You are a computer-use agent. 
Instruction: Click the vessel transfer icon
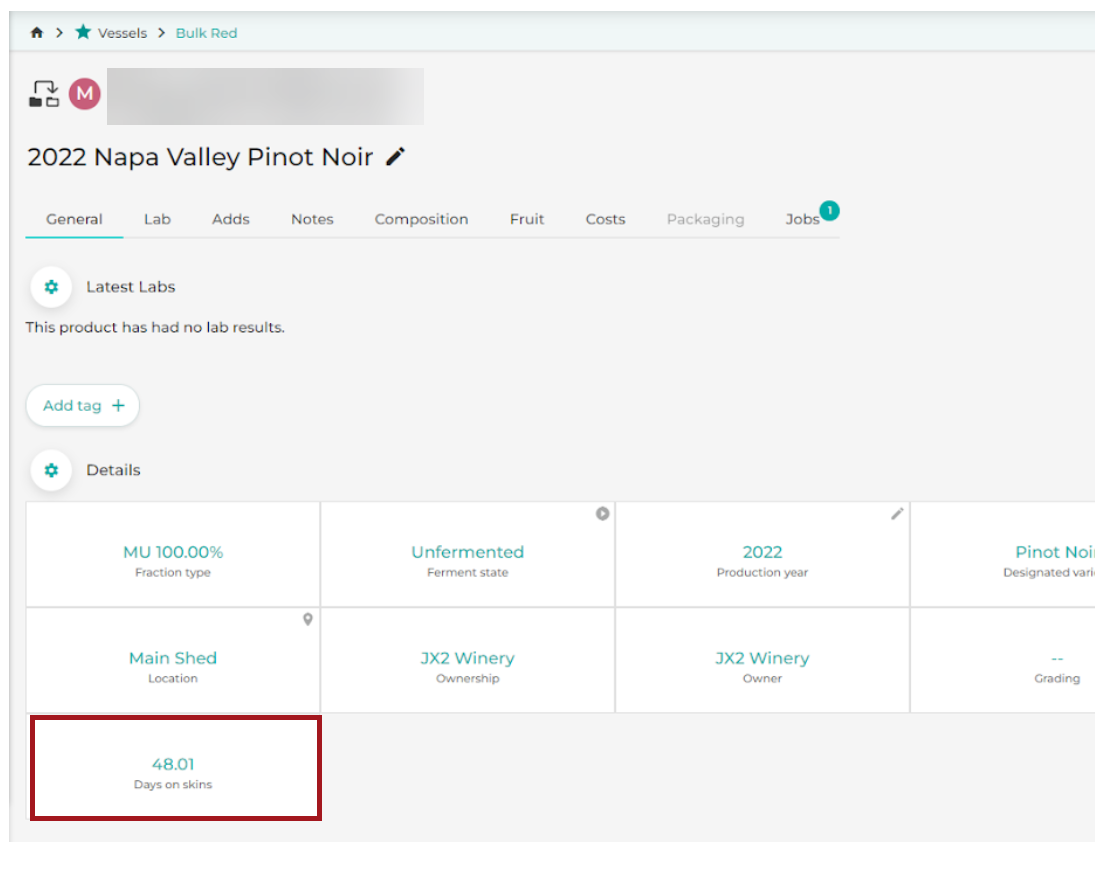tap(43, 94)
